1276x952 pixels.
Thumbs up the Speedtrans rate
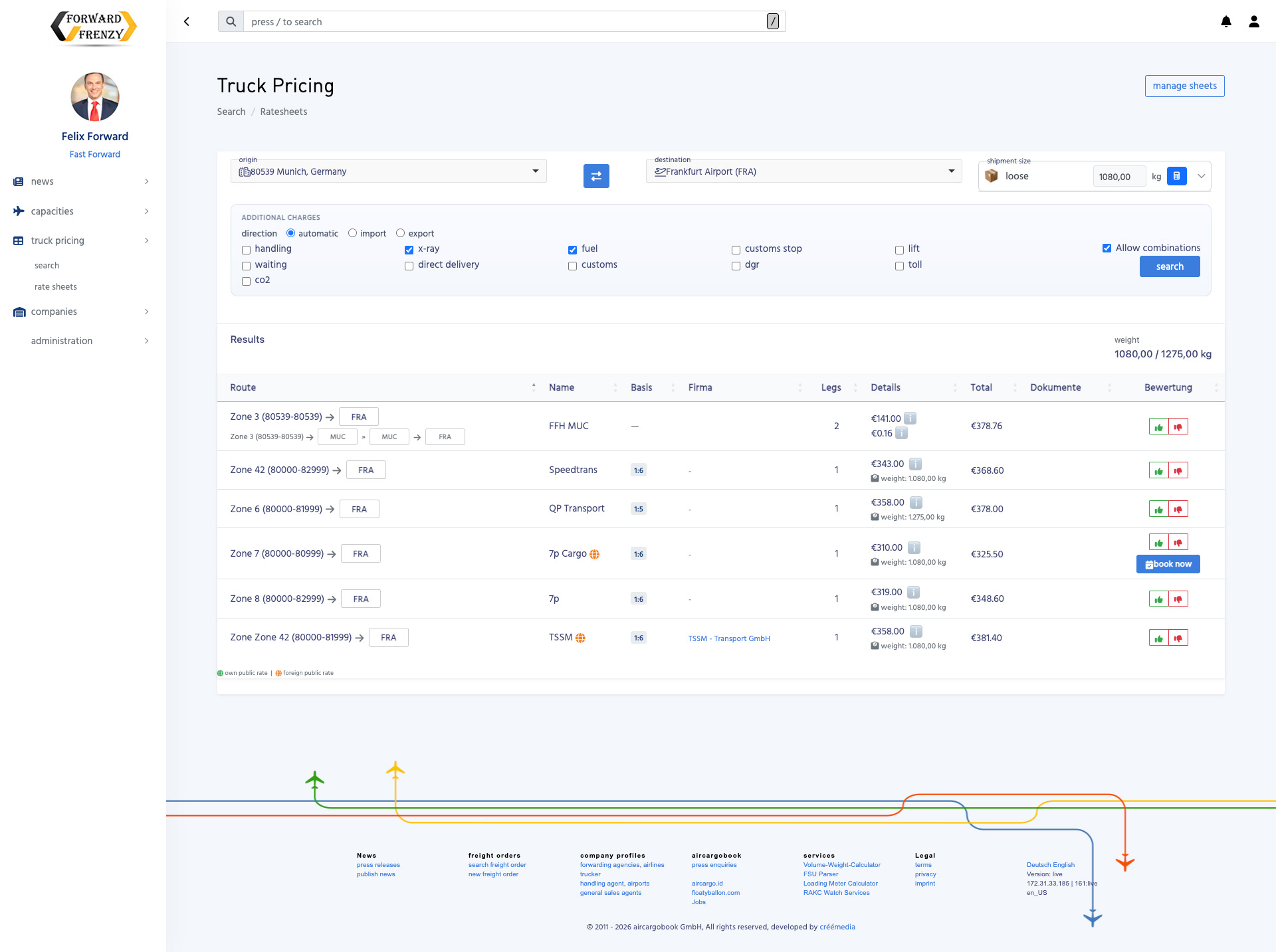1158,471
